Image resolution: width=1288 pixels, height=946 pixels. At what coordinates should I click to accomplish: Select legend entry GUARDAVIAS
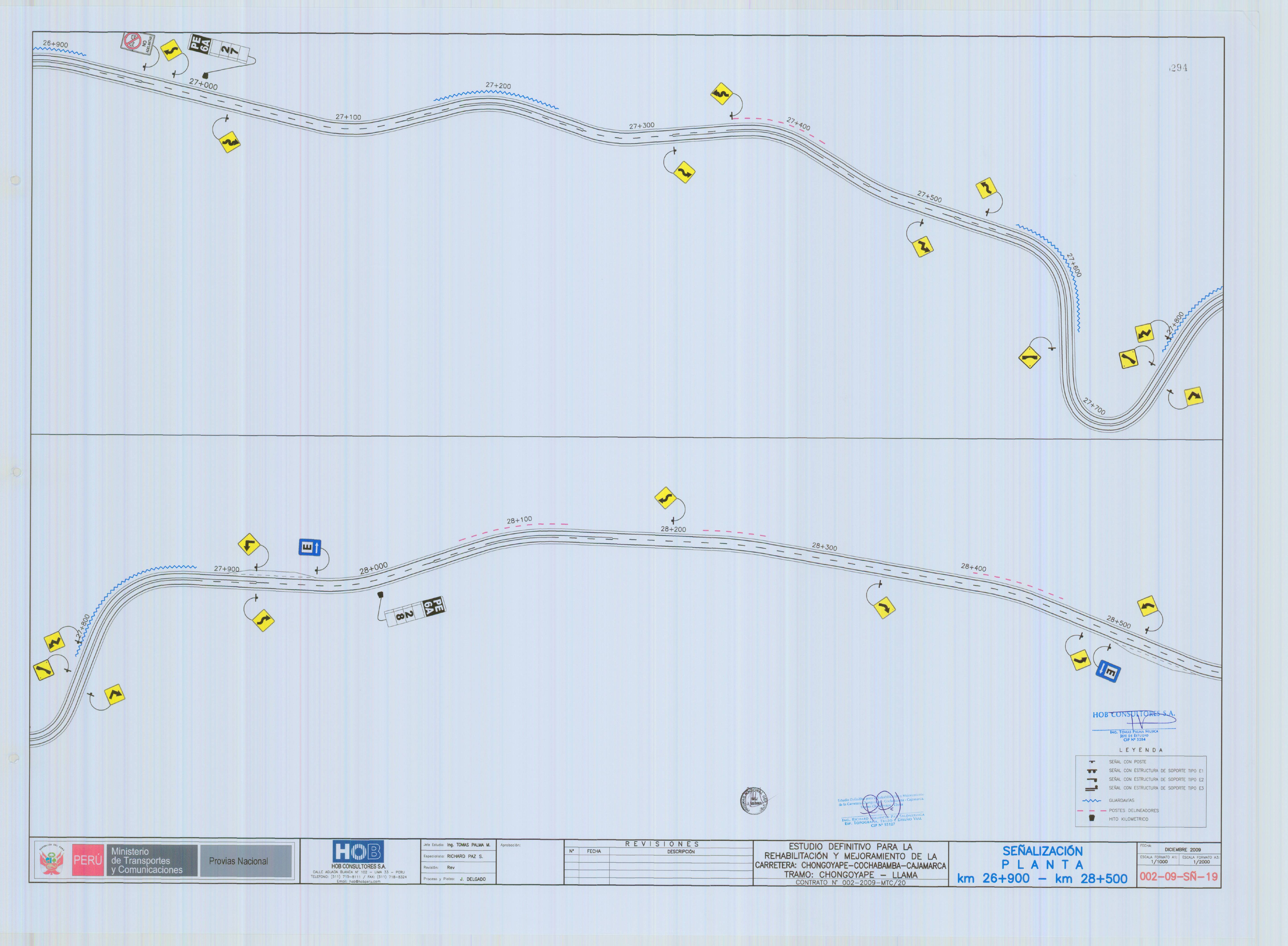1121,801
